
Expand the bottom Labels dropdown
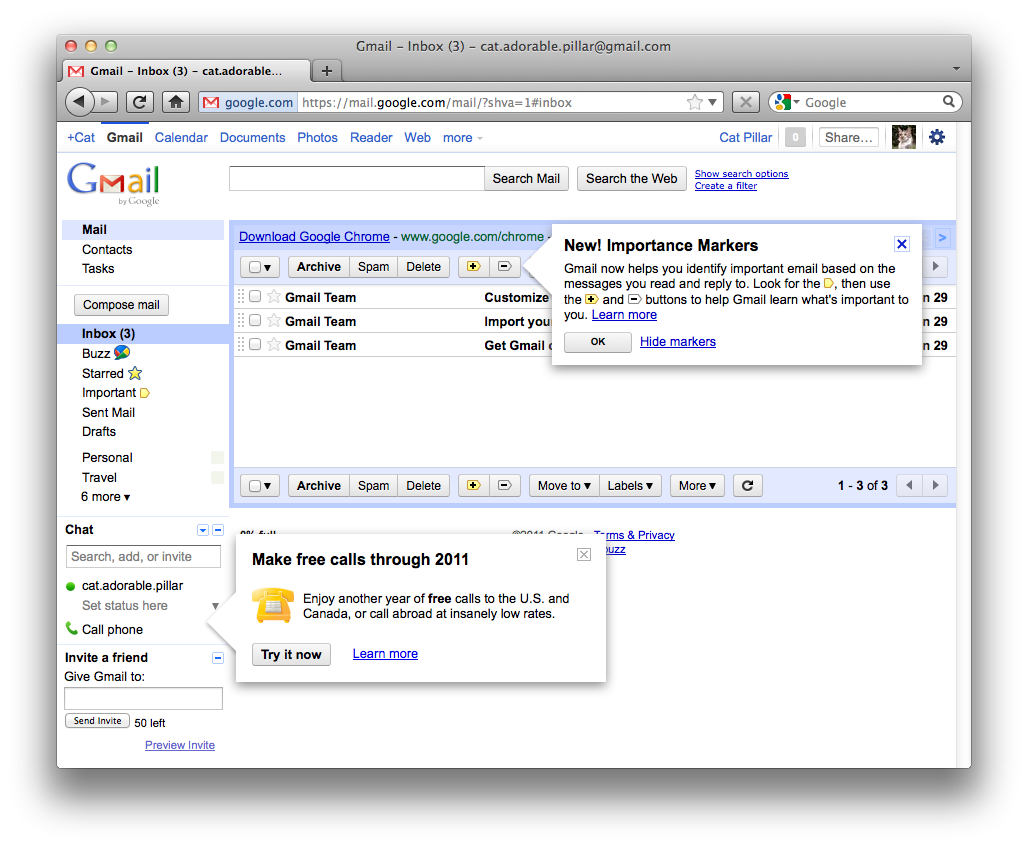(630, 486)
